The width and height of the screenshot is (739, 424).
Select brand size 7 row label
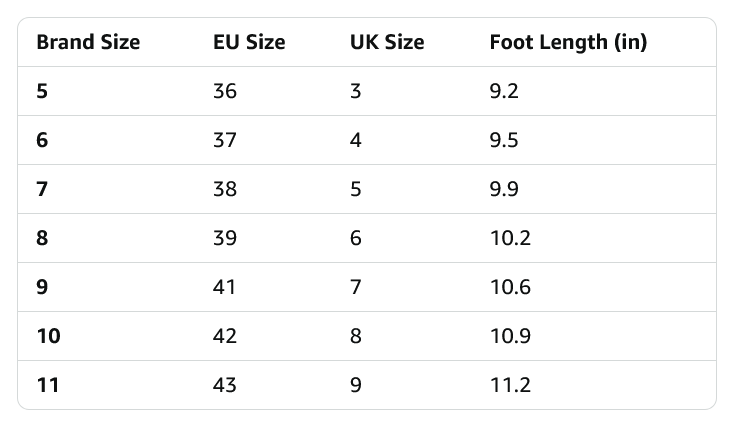42,189
